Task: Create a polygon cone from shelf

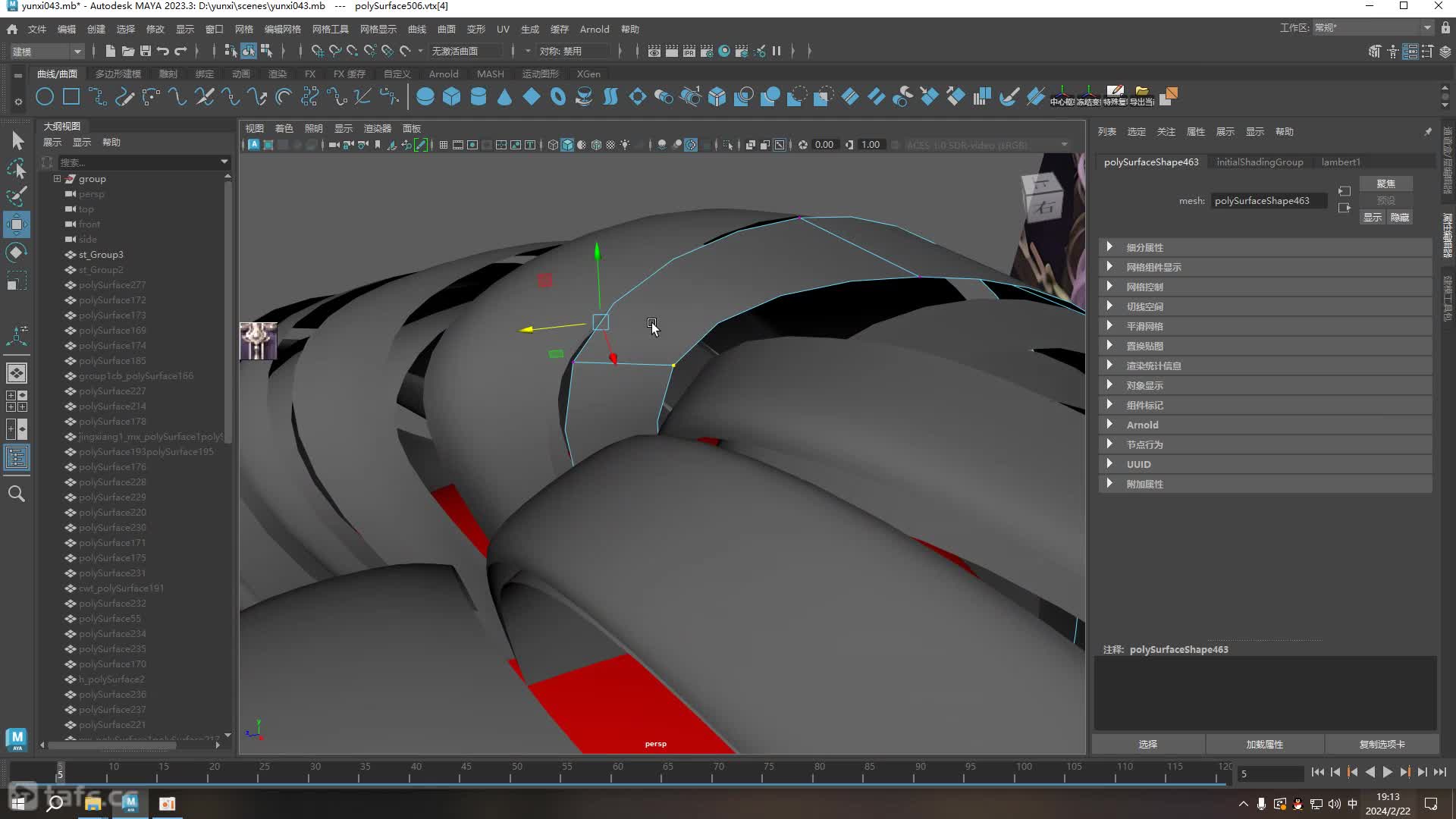Action: coord(505,97)
